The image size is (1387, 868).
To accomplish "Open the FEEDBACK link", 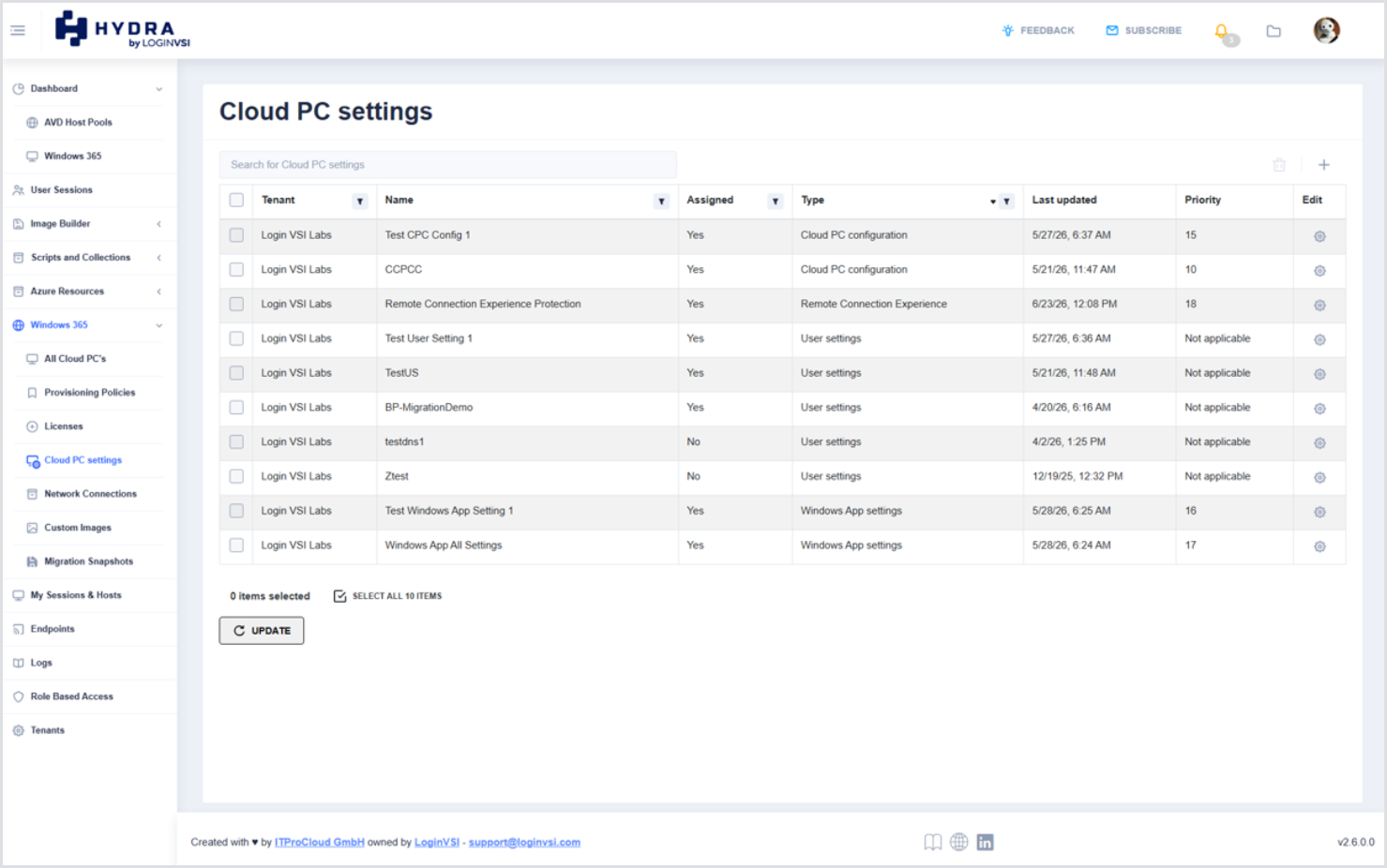I will click(1038, 31).
